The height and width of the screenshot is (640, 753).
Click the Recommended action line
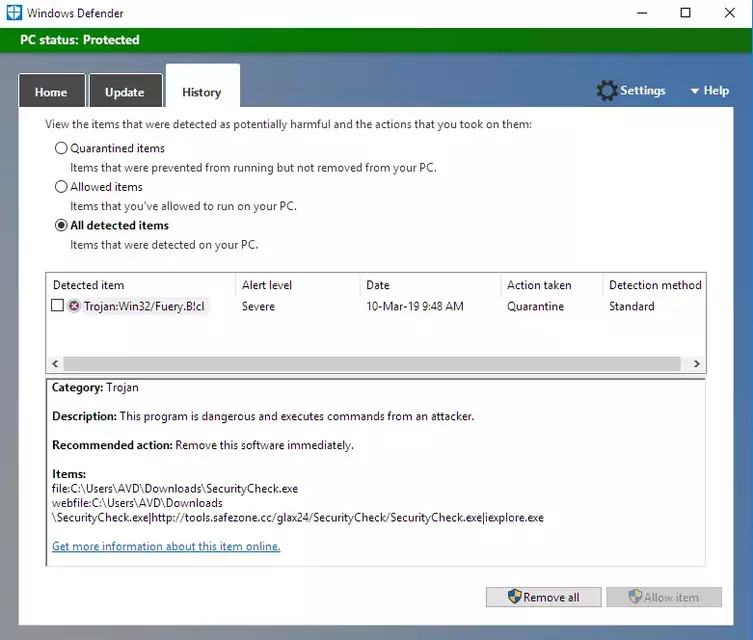pyautogui.click(x=203, y=445)
